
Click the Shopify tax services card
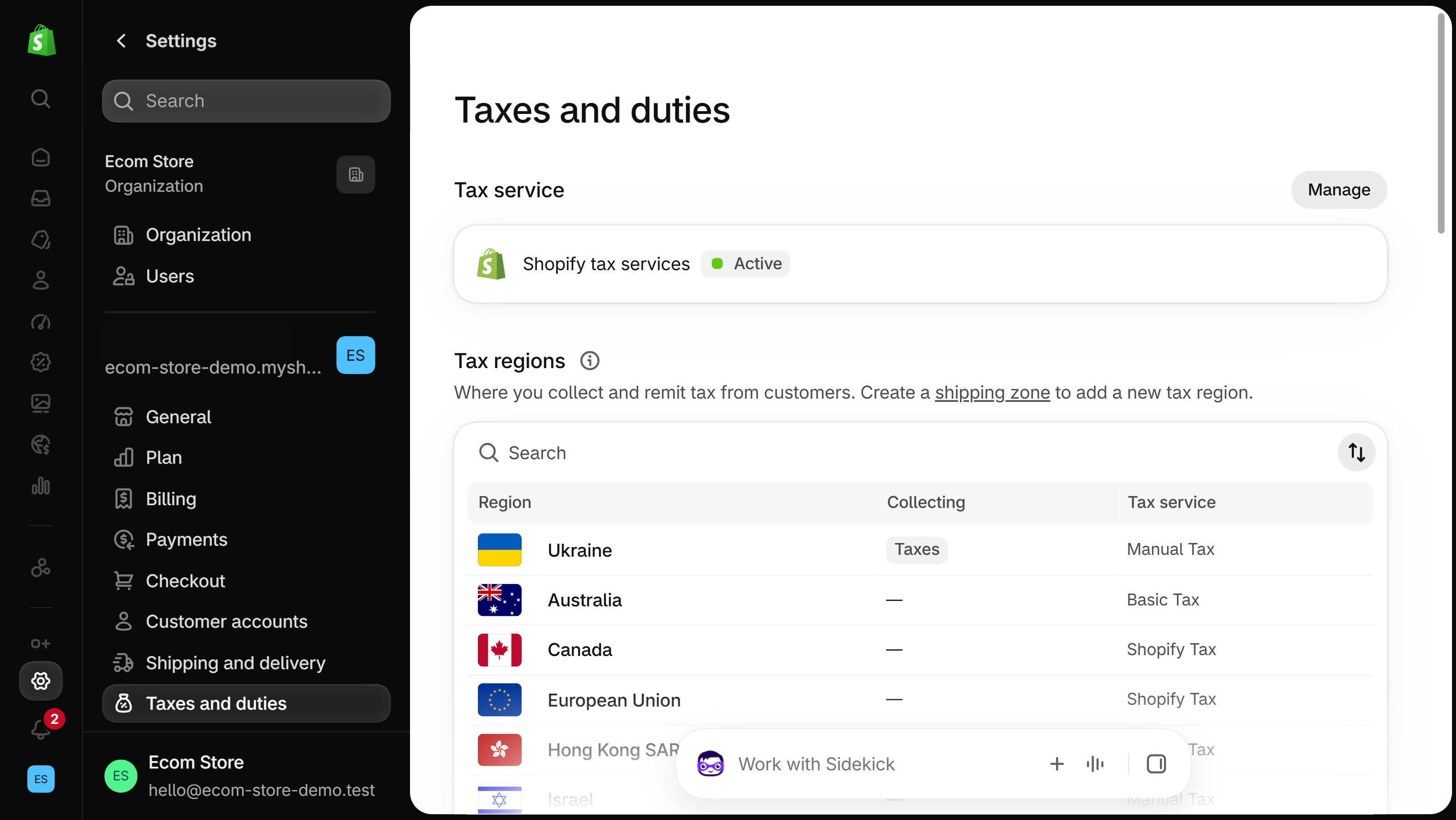click(920, 264)
